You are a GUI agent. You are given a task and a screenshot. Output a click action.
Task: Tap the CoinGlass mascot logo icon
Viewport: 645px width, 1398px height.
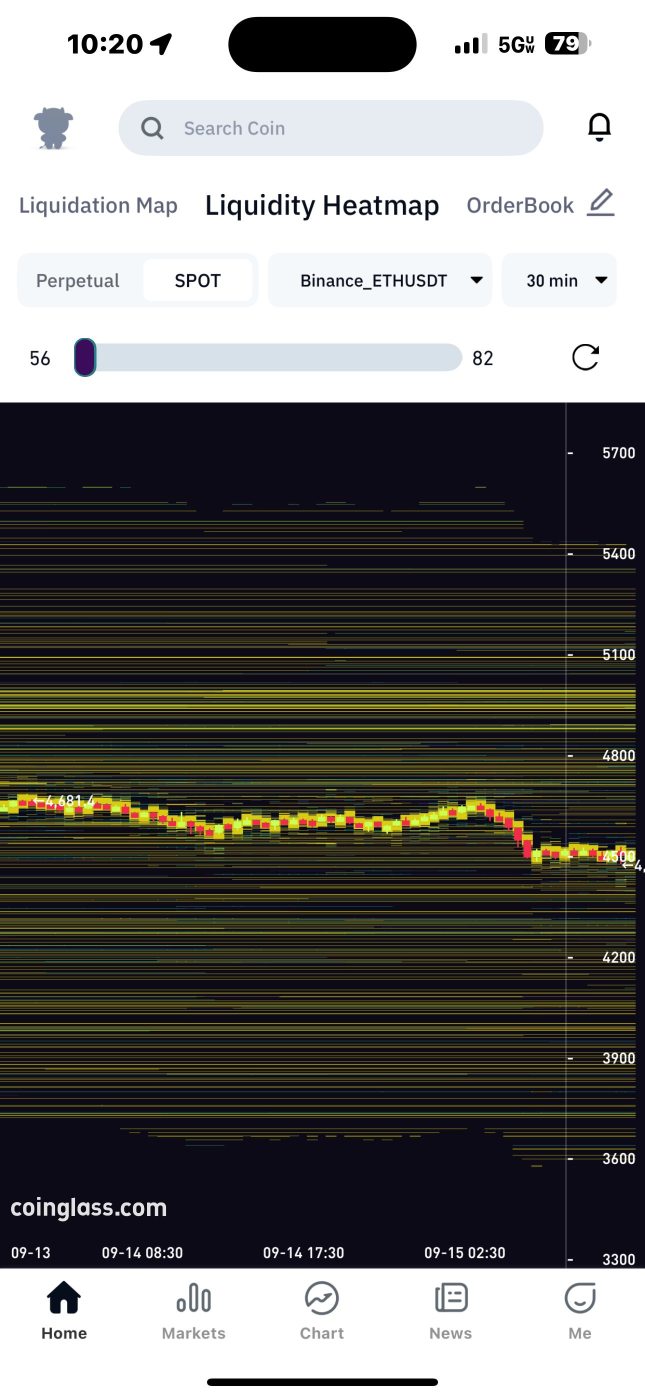point(54,128)
